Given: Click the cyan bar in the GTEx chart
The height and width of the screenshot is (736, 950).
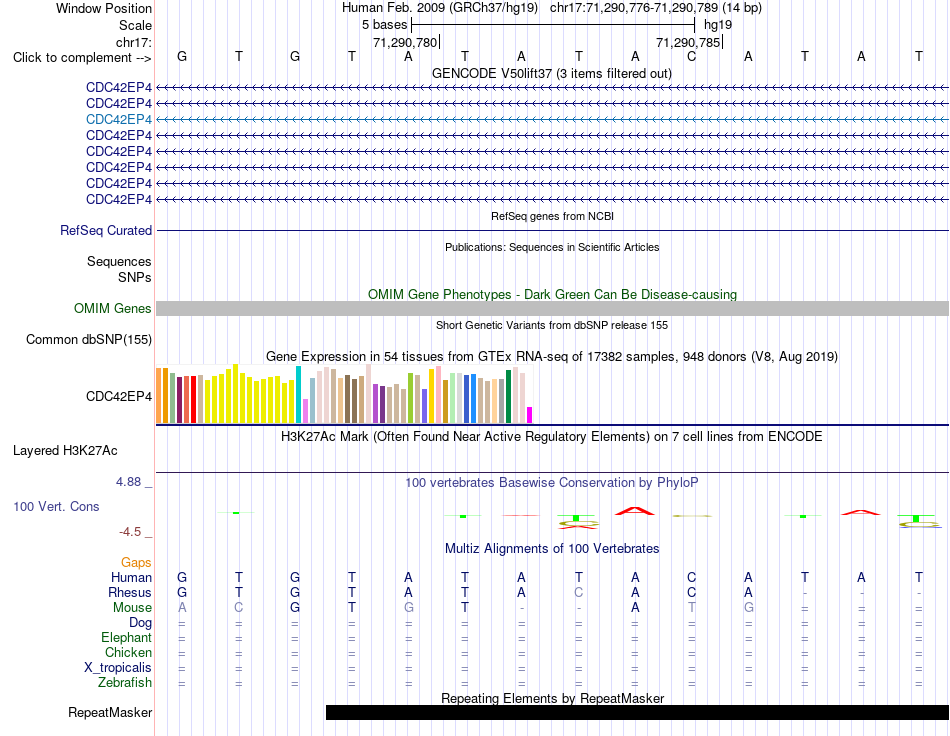Looking at the screenshot, I should click(298, 394).
